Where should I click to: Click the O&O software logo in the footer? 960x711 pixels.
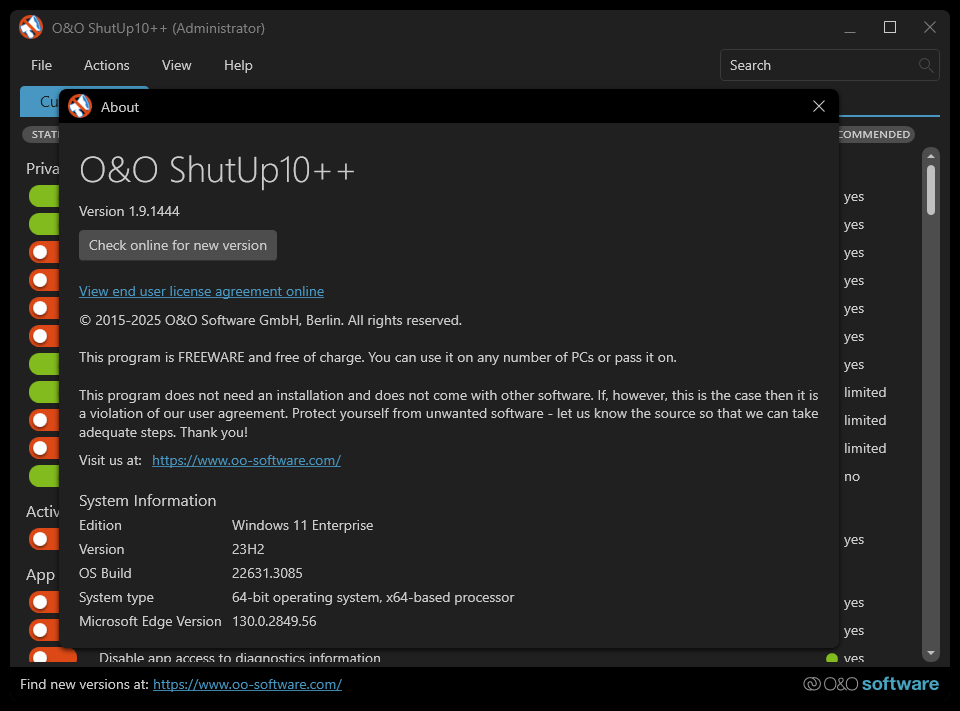[871, 684]
